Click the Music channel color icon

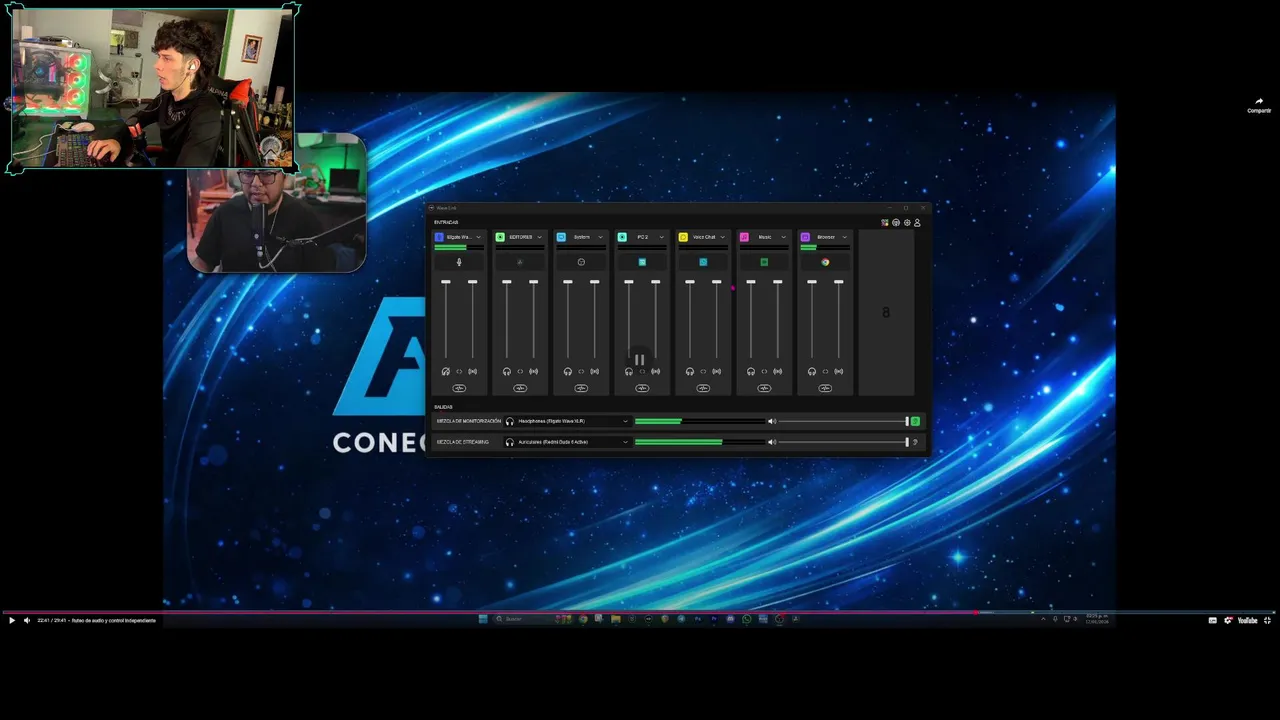coord(744,237)
